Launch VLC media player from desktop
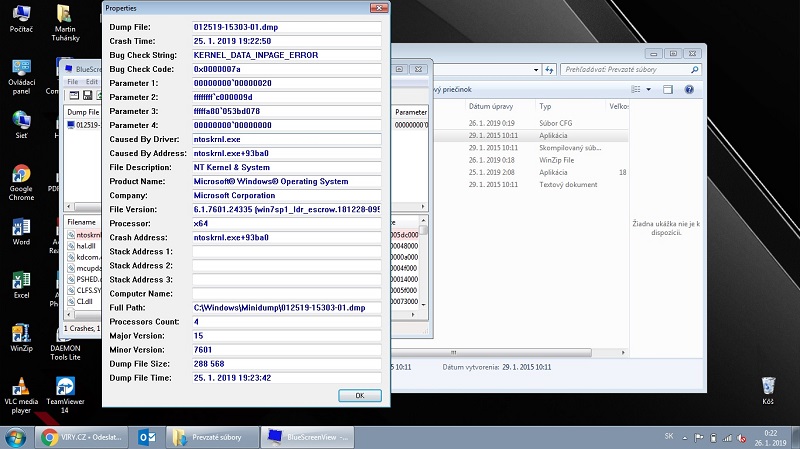This screenshot has width=800, height=449. pos(21,388)
